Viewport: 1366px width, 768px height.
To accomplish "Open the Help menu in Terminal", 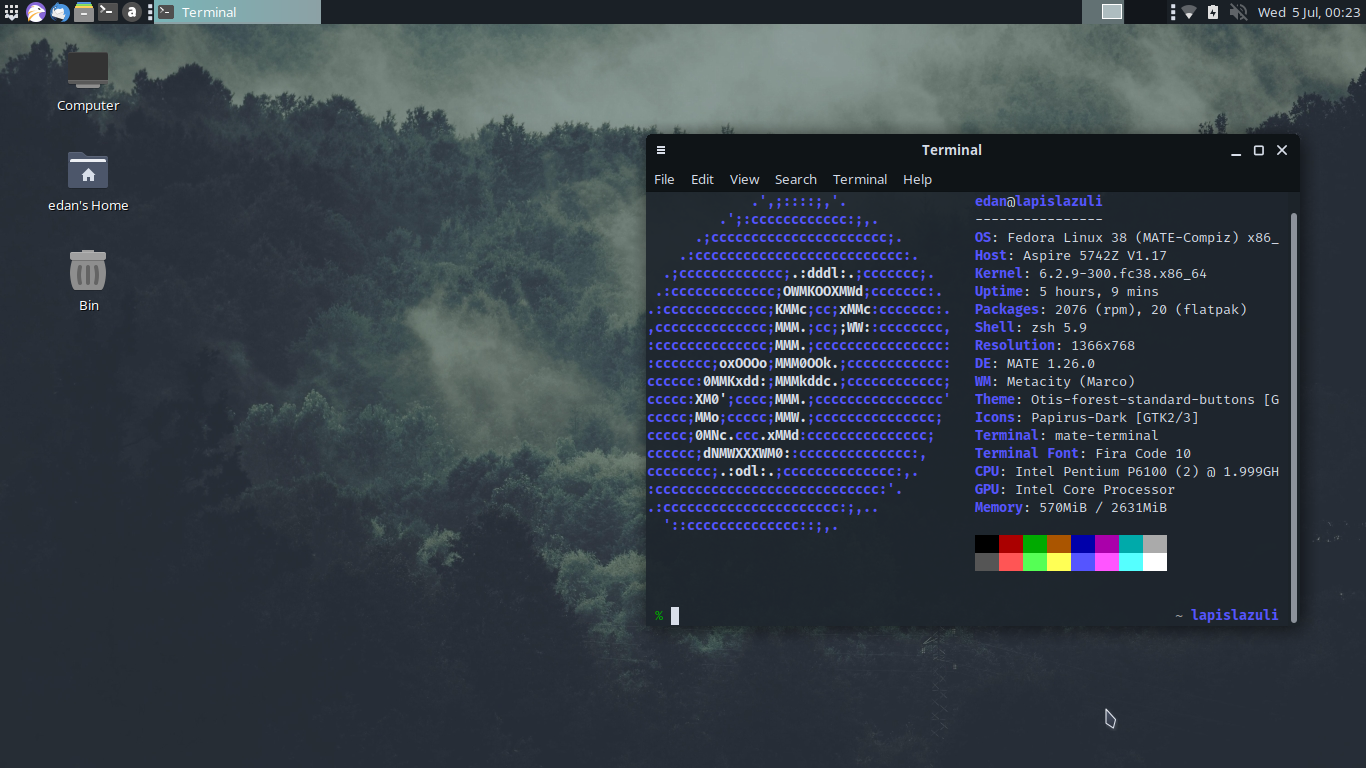I will tap(917, 179).
